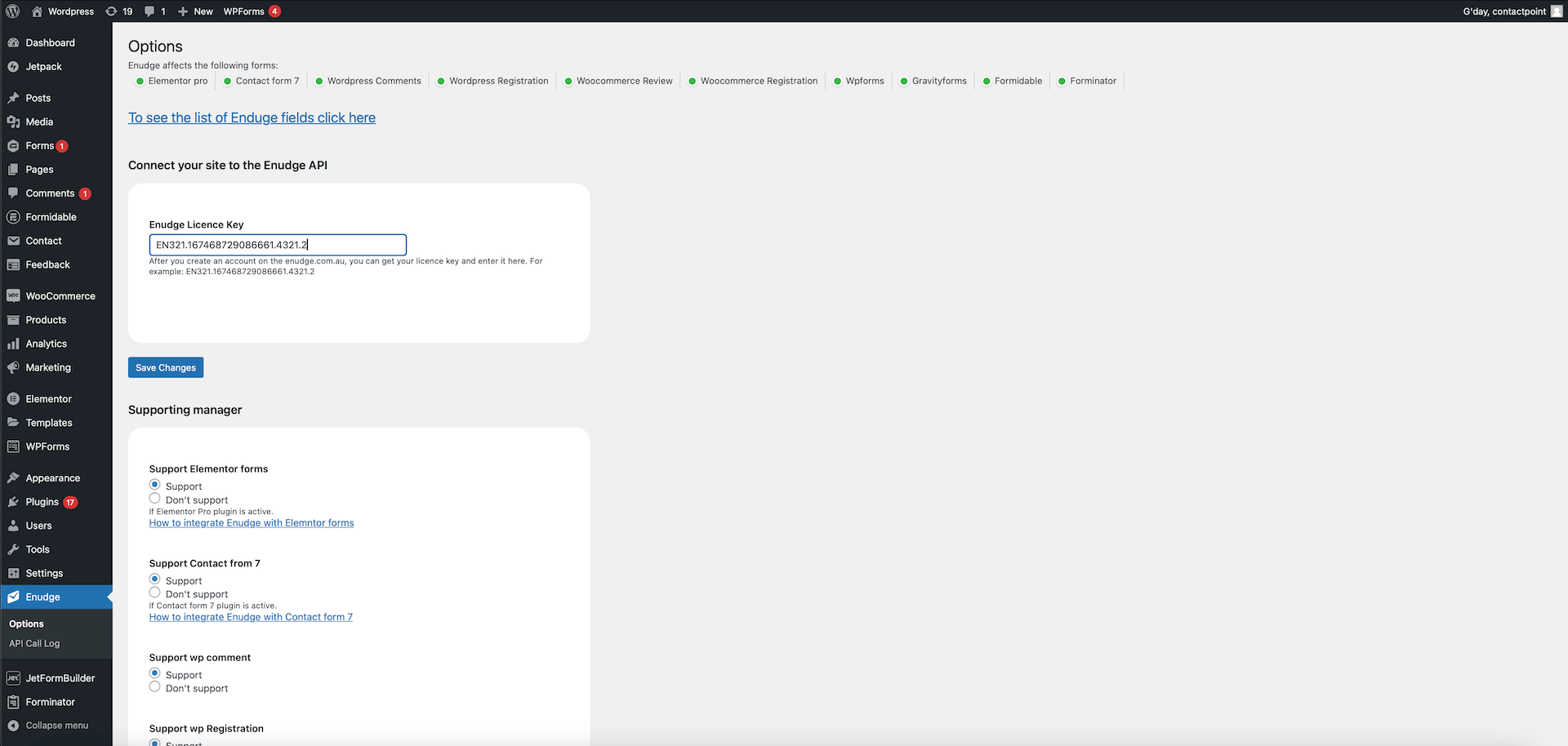Click the Wordpress Comments status label

pos(374,81)
